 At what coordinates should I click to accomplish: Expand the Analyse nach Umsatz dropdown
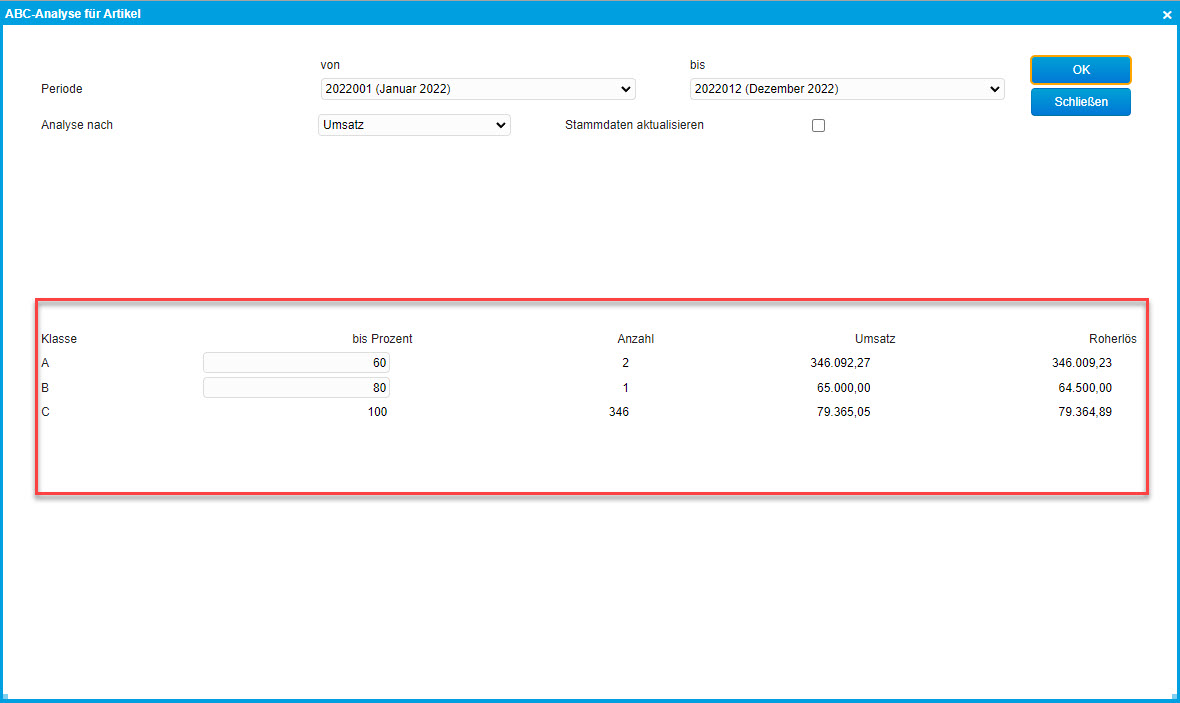(x=414, y=125)
